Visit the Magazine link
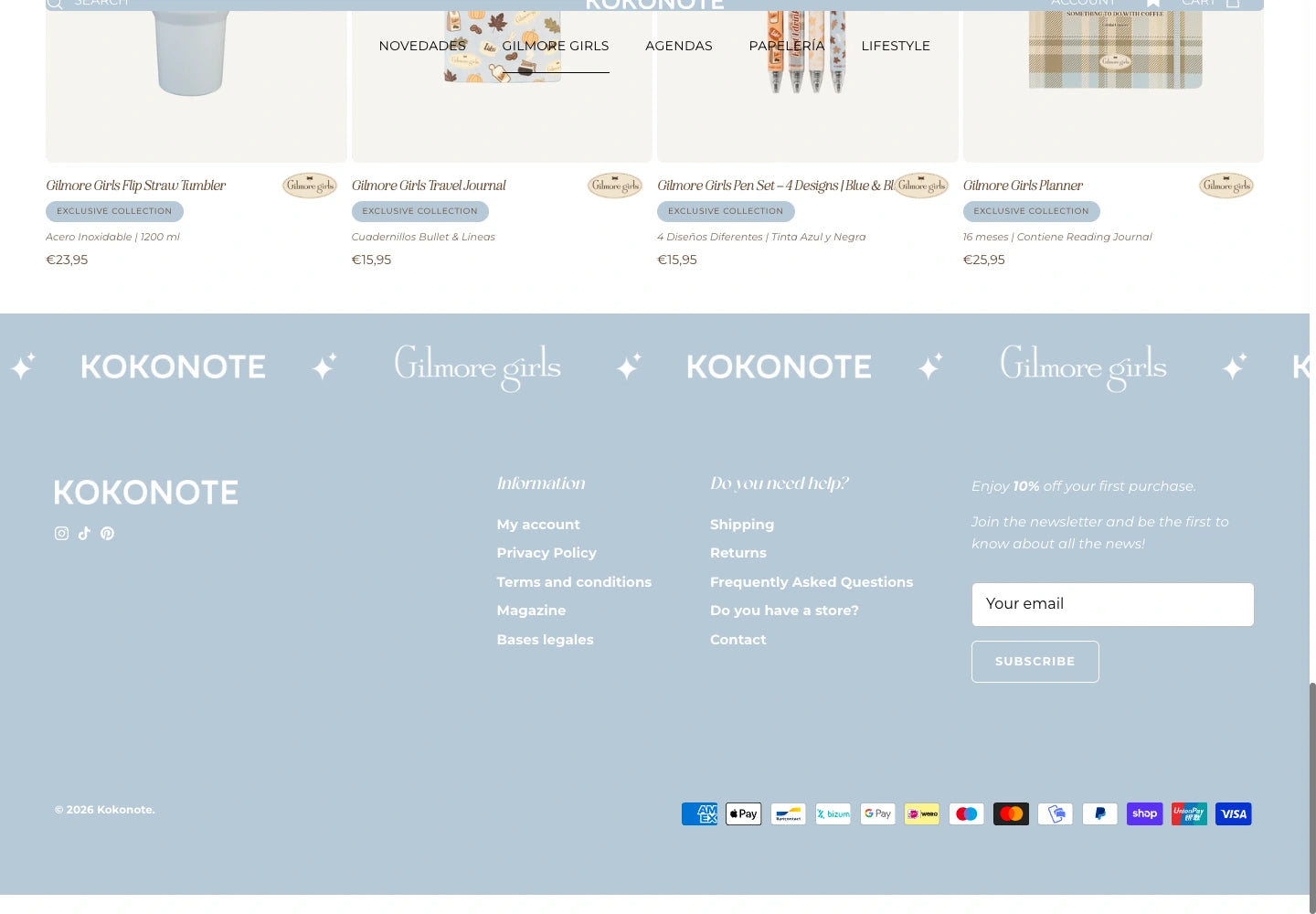The height and width of the screenshot is (914, 1316). click(531, 611)
